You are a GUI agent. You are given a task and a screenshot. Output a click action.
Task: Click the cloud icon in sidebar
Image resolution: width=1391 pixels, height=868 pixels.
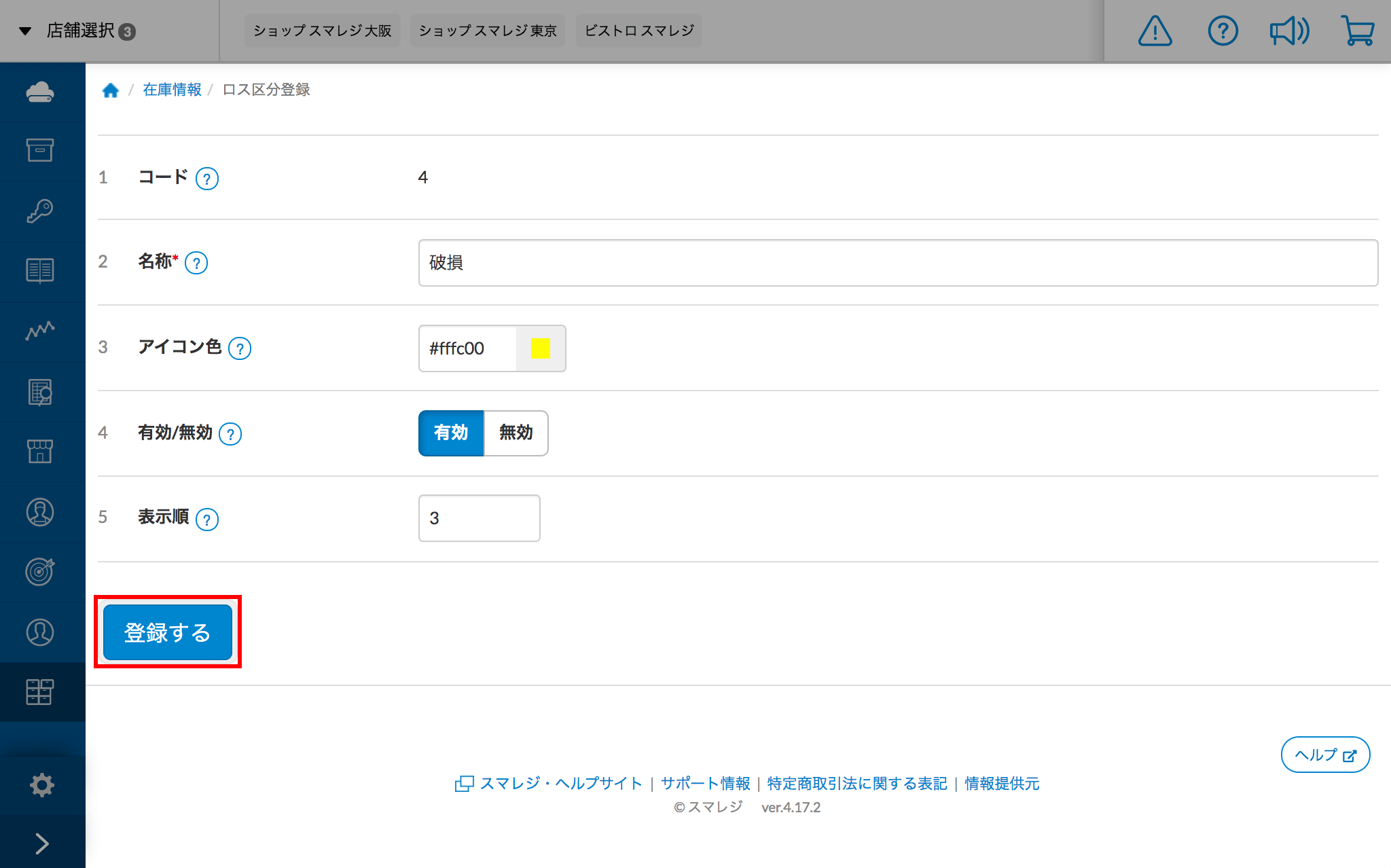pos(40,92)
